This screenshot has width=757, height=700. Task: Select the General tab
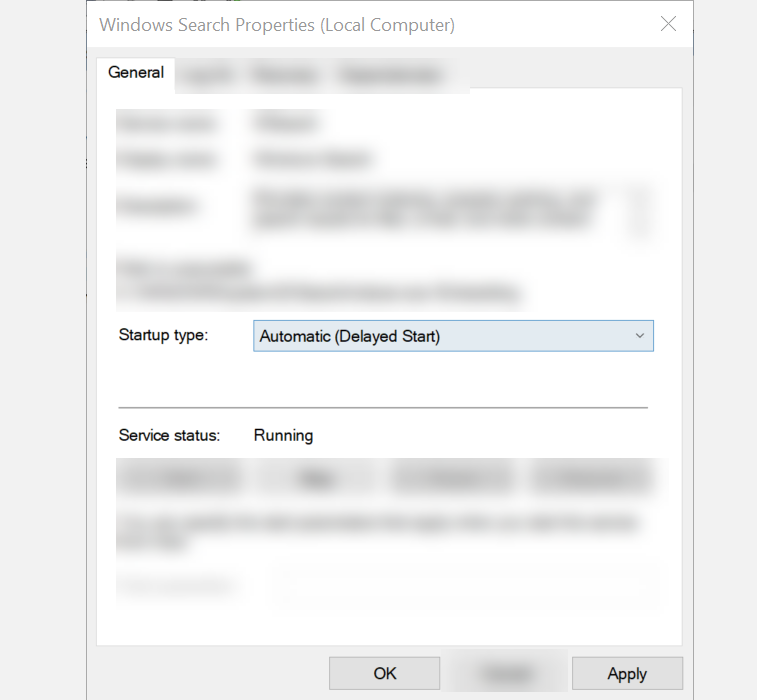[x=136, y=73]
